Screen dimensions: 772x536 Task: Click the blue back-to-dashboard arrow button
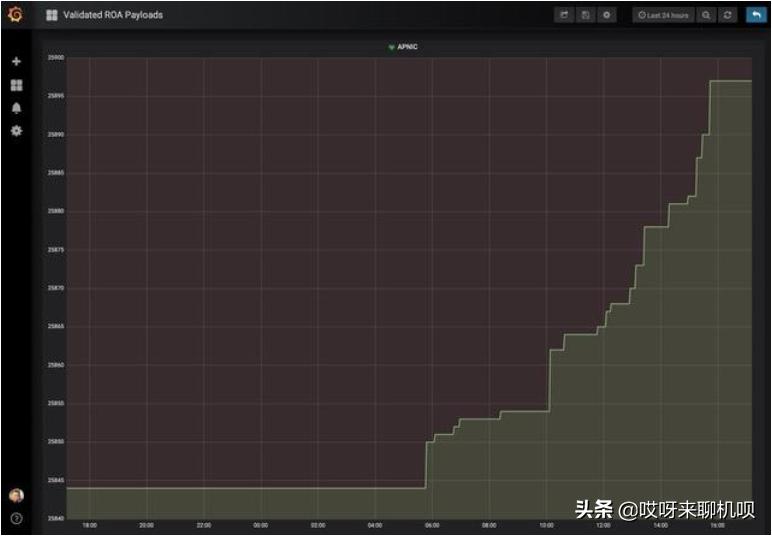[757, 15]
